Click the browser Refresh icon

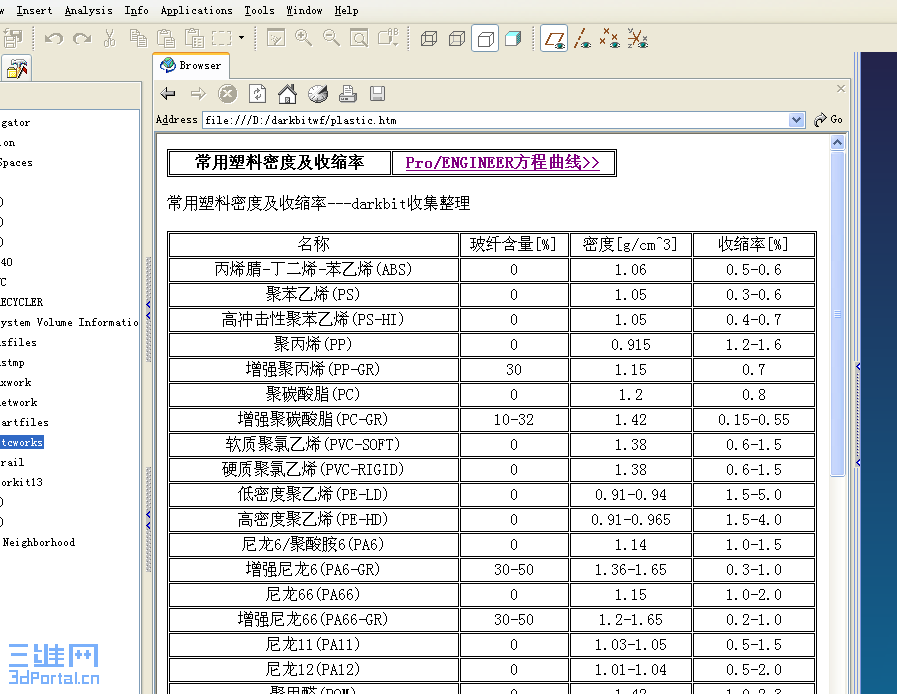click(x=257, y=93)
